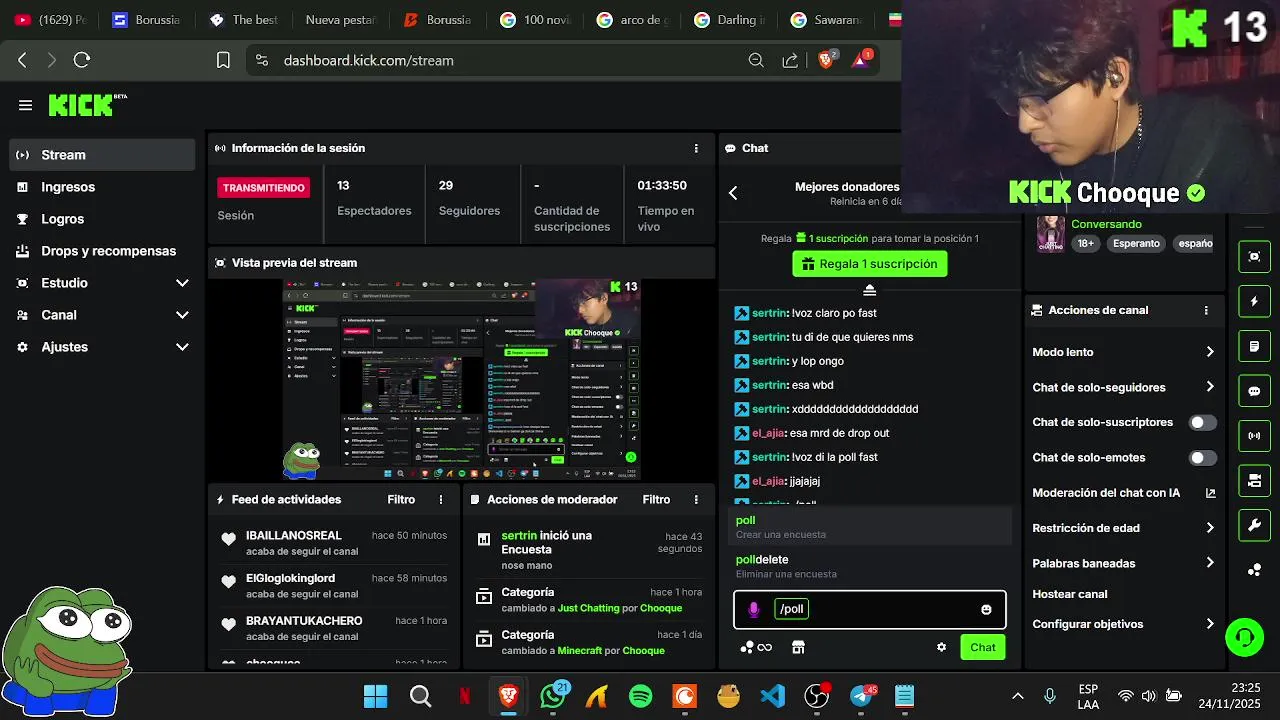1280x720 pixels.
Task: Open Spotify from the taskbar
Action: pyautogui.click(x=641, y=696)
